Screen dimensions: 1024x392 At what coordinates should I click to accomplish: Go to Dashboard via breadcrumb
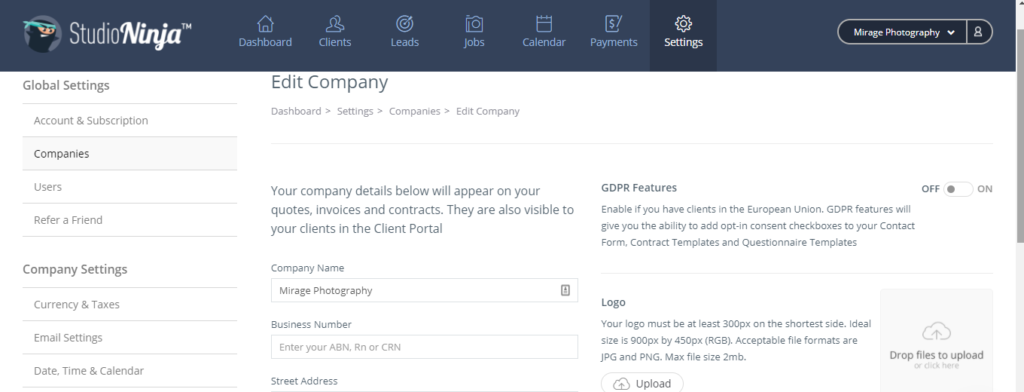click(296, 111)
